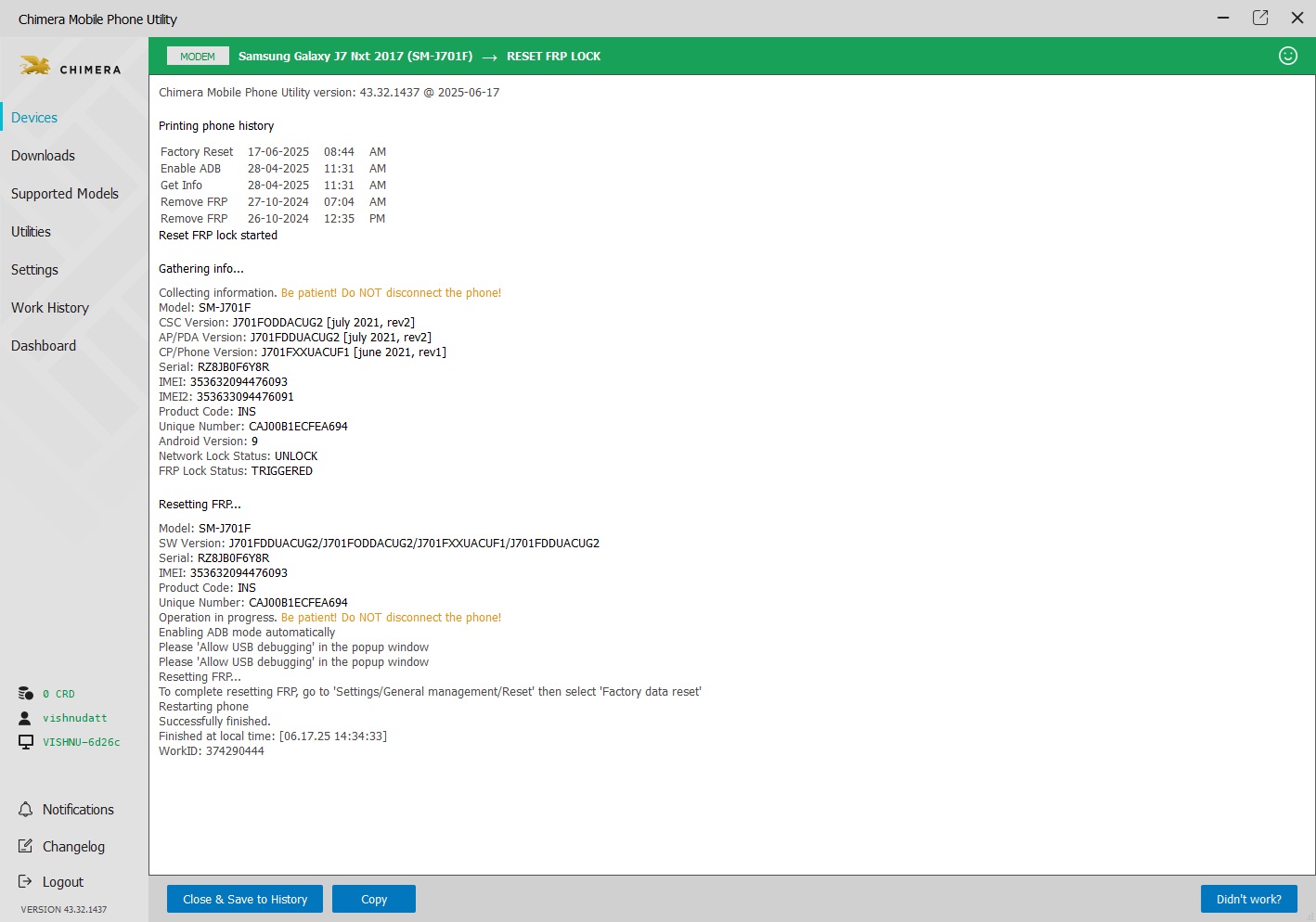Click the Logout arrow icon
The height and width of the screenshot is (922, 1316).
tap(26, 882)
